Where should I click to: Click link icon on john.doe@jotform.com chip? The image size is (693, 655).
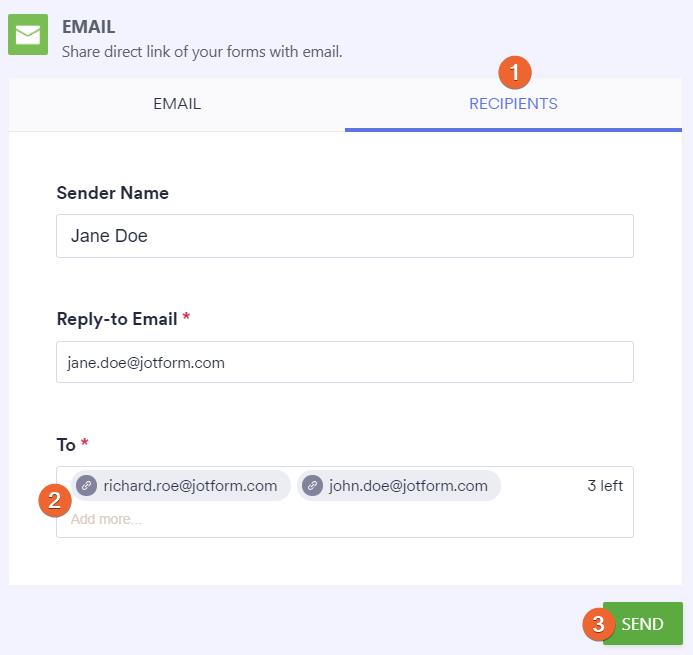[313, 486]
